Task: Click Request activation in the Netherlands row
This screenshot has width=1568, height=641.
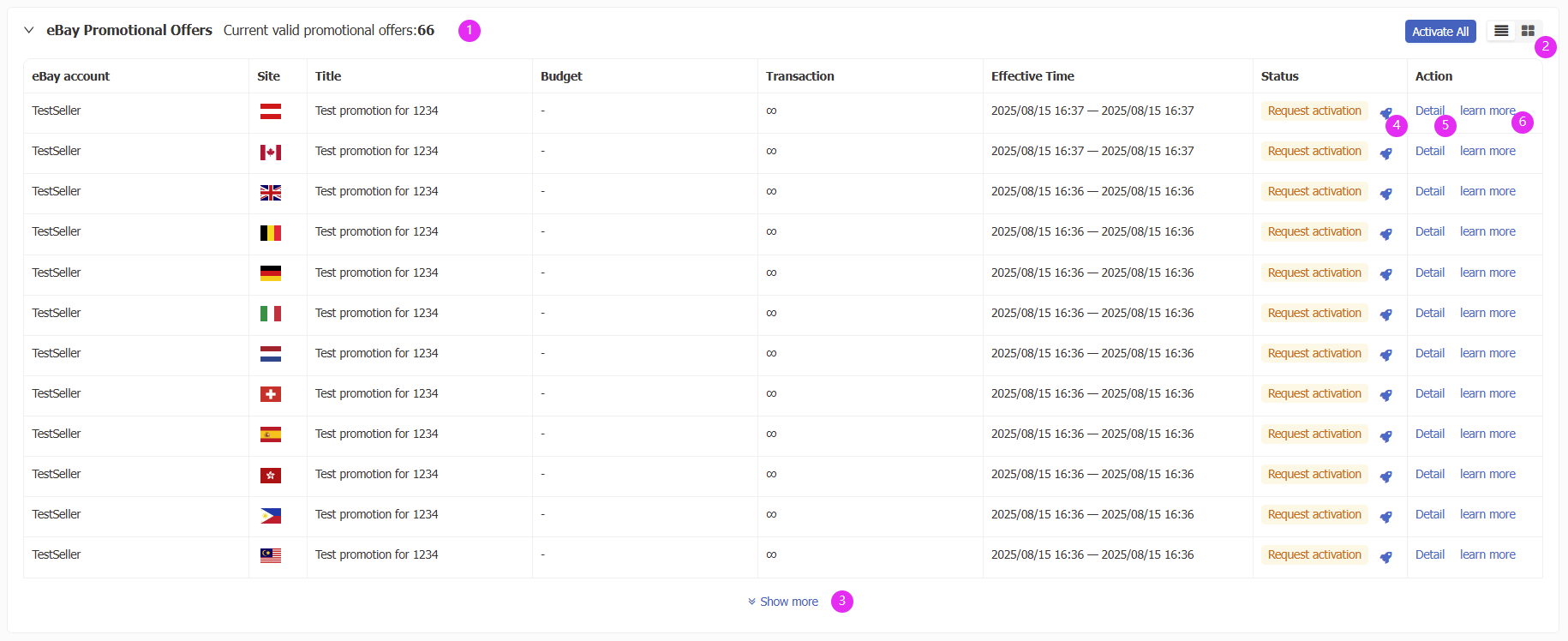Action: 1314,353
